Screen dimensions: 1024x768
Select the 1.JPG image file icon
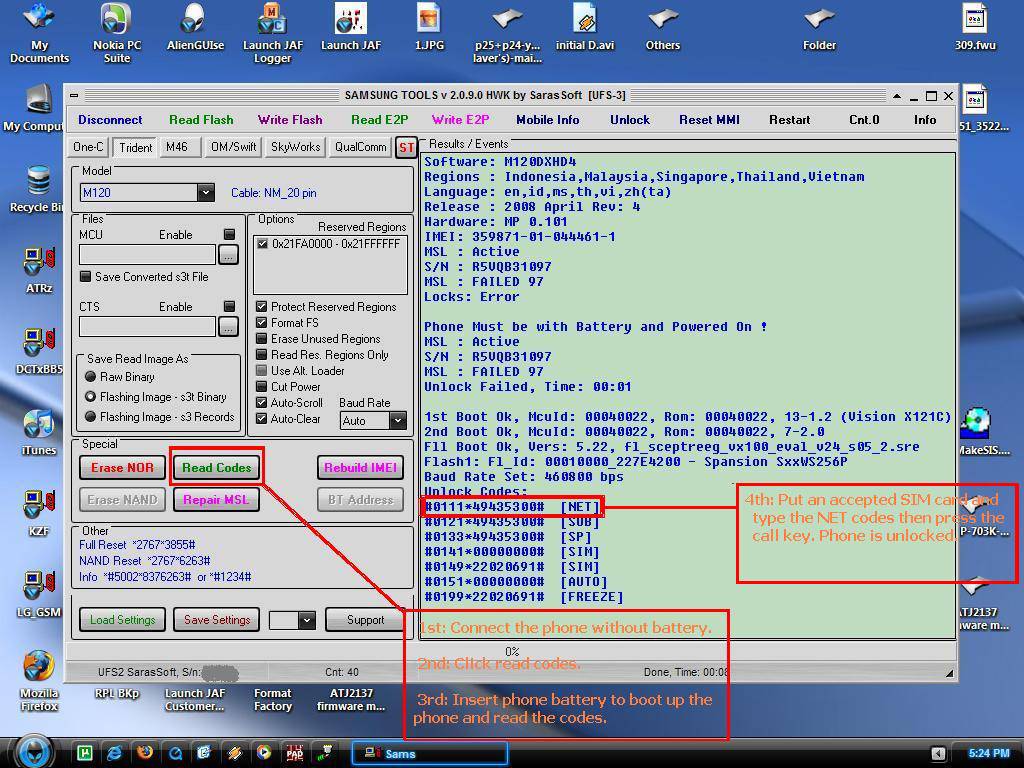[x=429, y=27]
